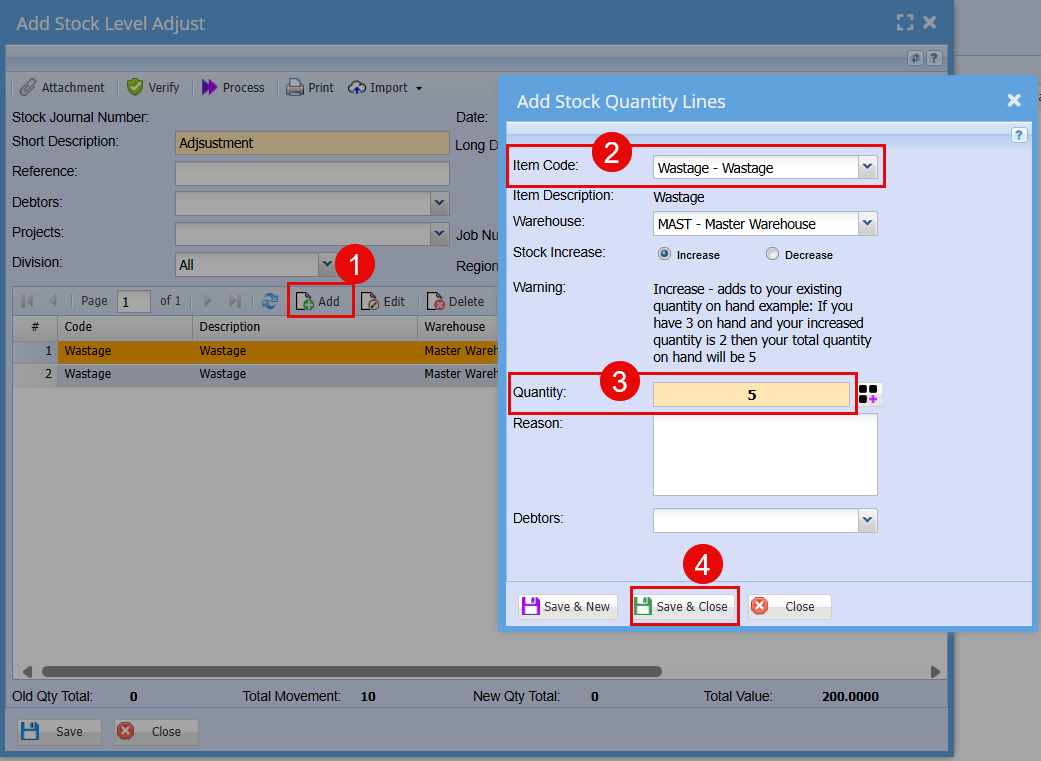Click the help icon in dialog

click(x=1019, y=135)
